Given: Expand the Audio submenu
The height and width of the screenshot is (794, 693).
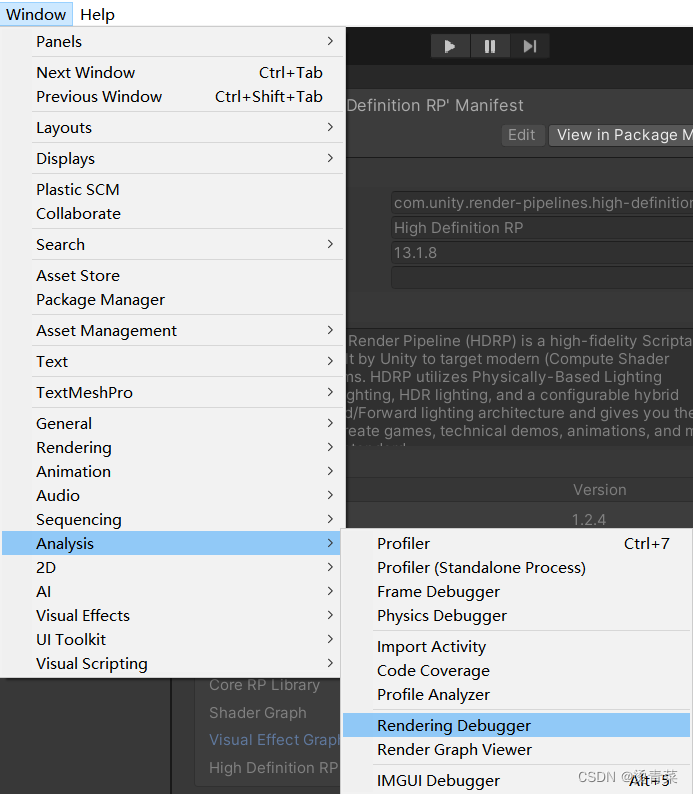Looking at the screenshot, I should click(x=173, y=495).
